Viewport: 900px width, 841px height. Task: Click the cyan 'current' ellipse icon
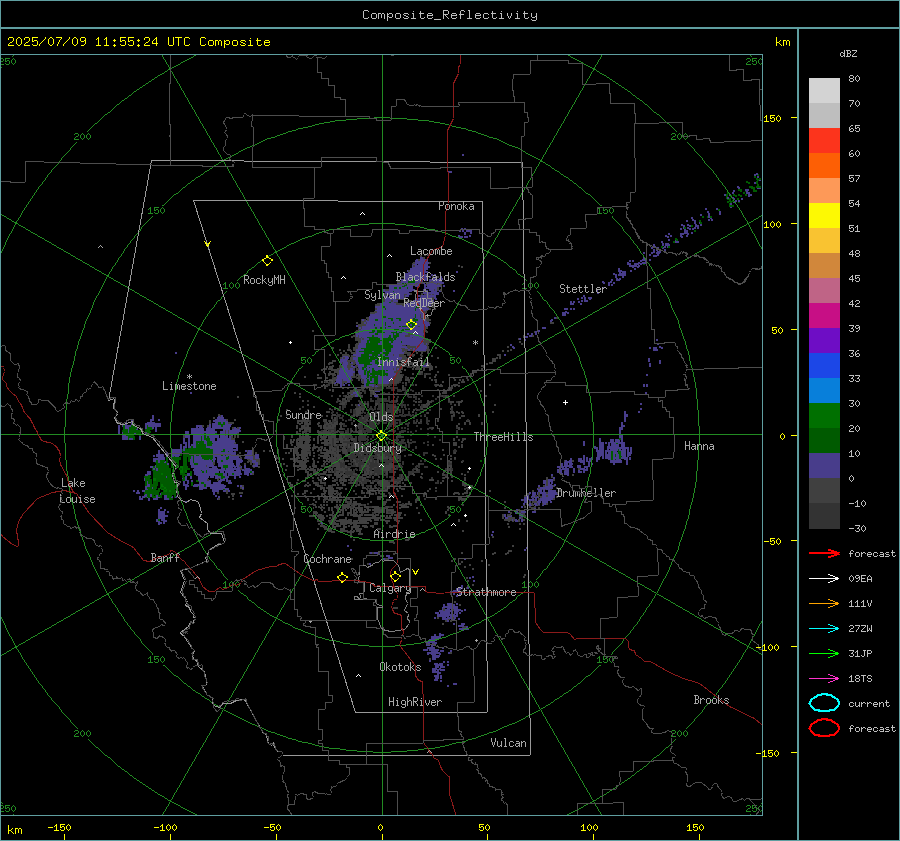pyautogui.click(x=824, y=703)
